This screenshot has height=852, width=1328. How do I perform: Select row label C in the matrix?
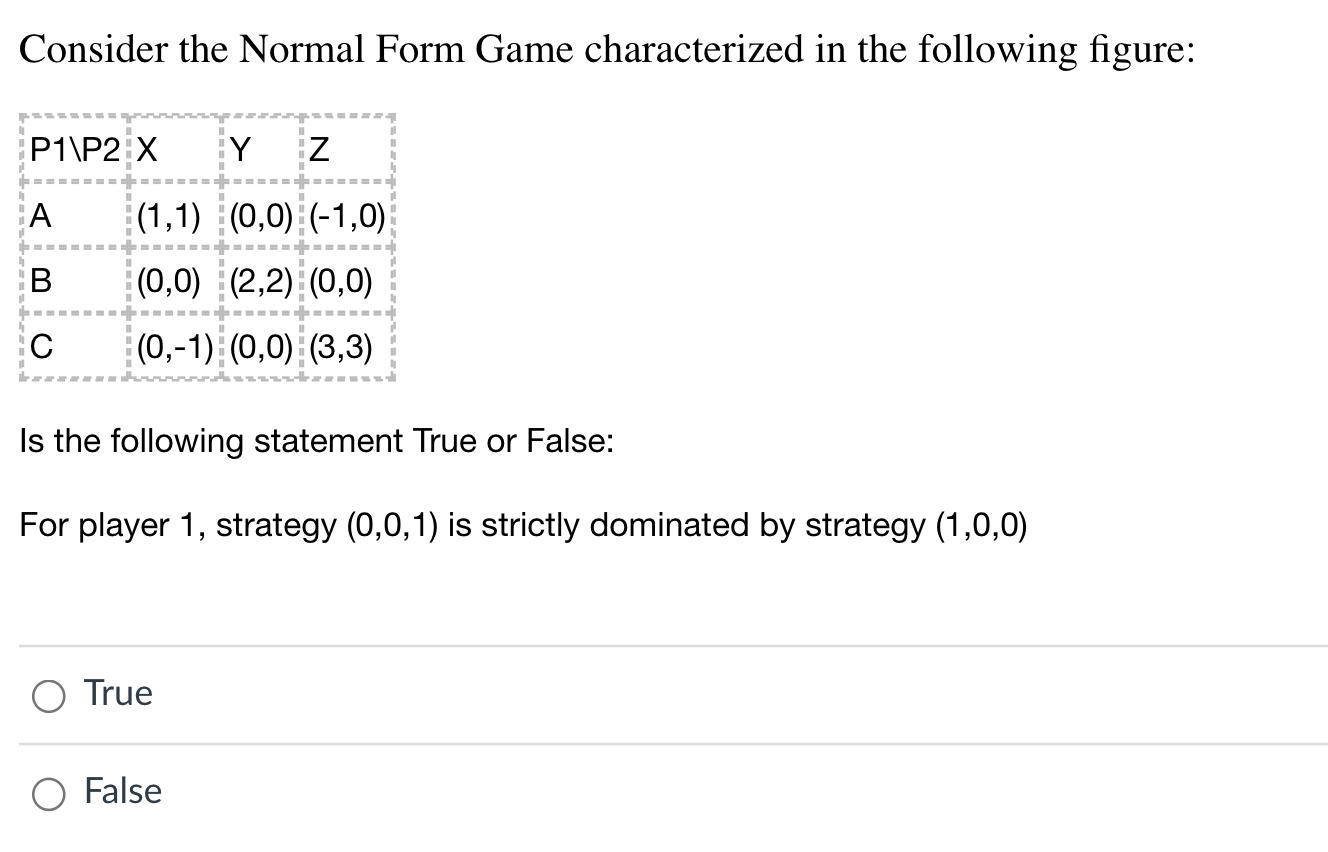[x=38, y=347]
